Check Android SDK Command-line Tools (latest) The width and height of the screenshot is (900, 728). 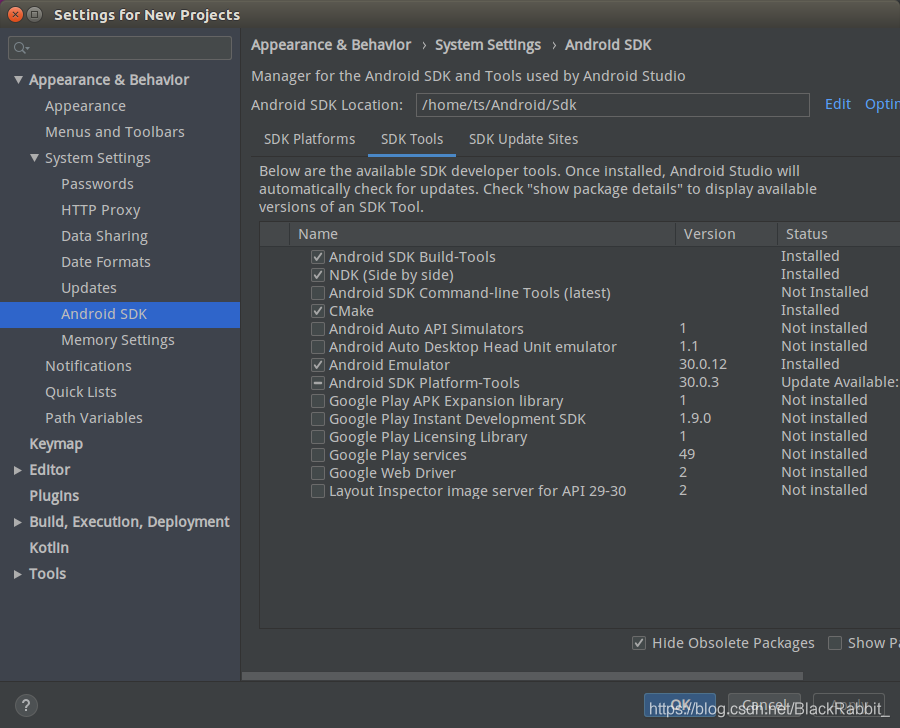click(317, 292)
